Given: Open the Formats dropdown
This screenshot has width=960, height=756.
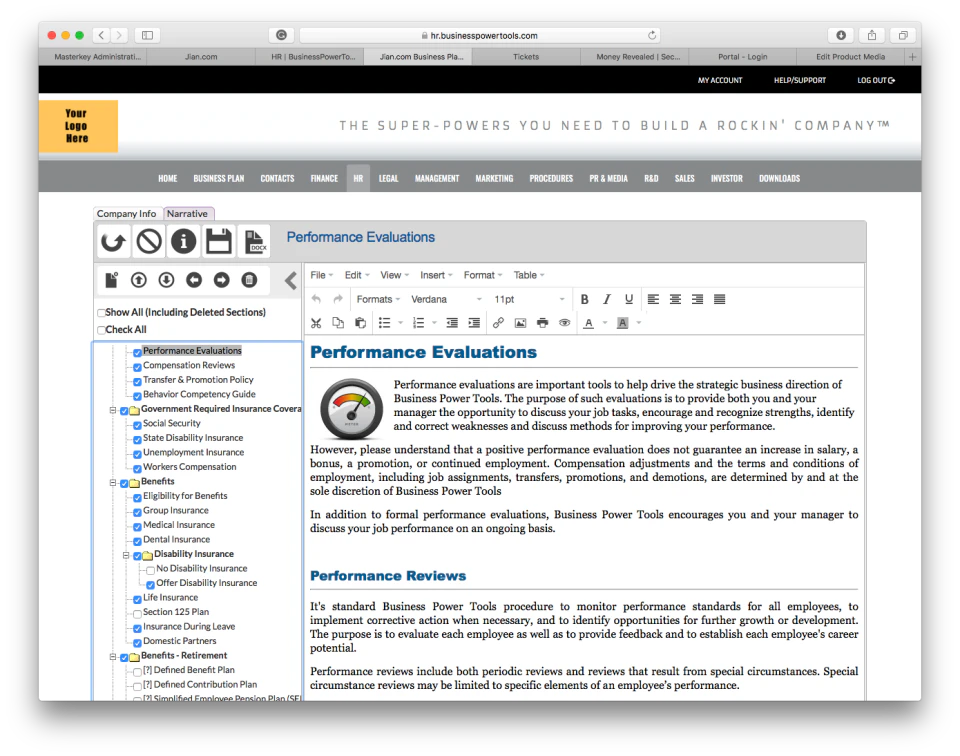Looking at the screenshot, I should click(378, 298).
